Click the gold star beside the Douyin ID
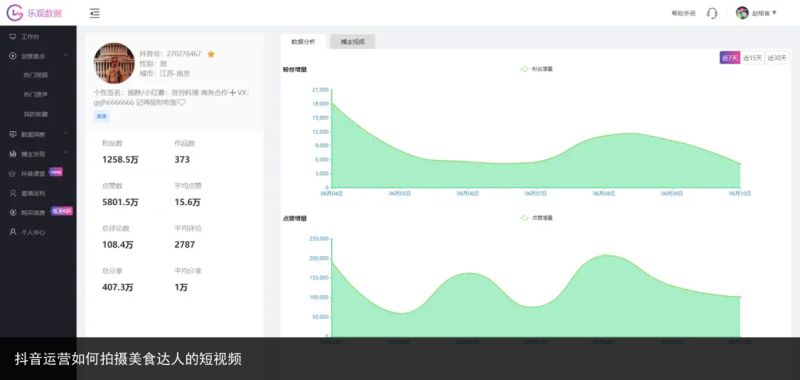 (x=211, y=54)
